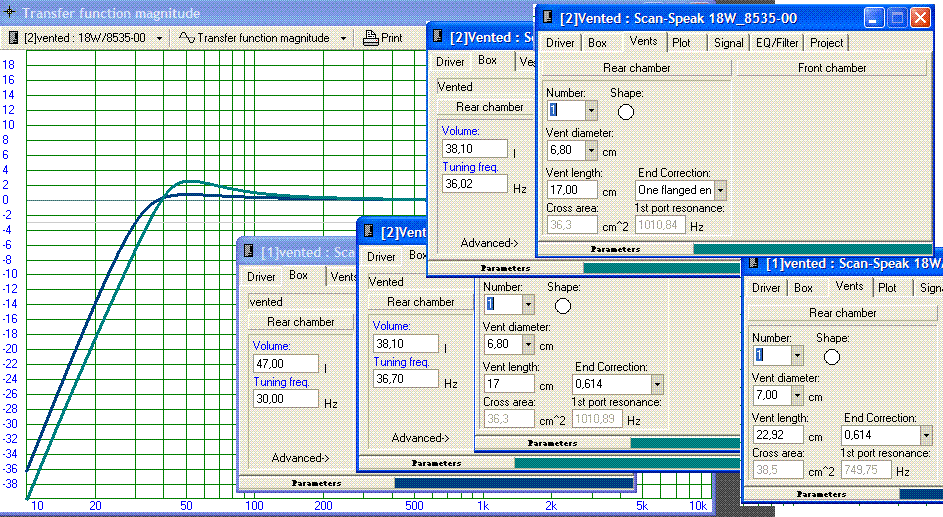Click the Print printer icon in toolbar
Screen dimensions: 943x517
point(370,38)
